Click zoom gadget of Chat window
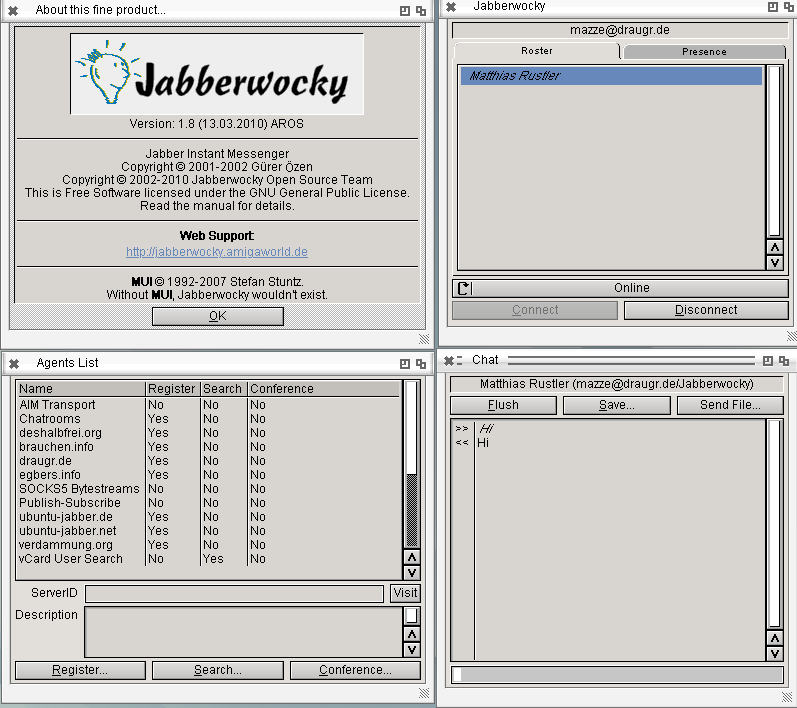Viewport: 797px width, 708px height. click(767, 360)
